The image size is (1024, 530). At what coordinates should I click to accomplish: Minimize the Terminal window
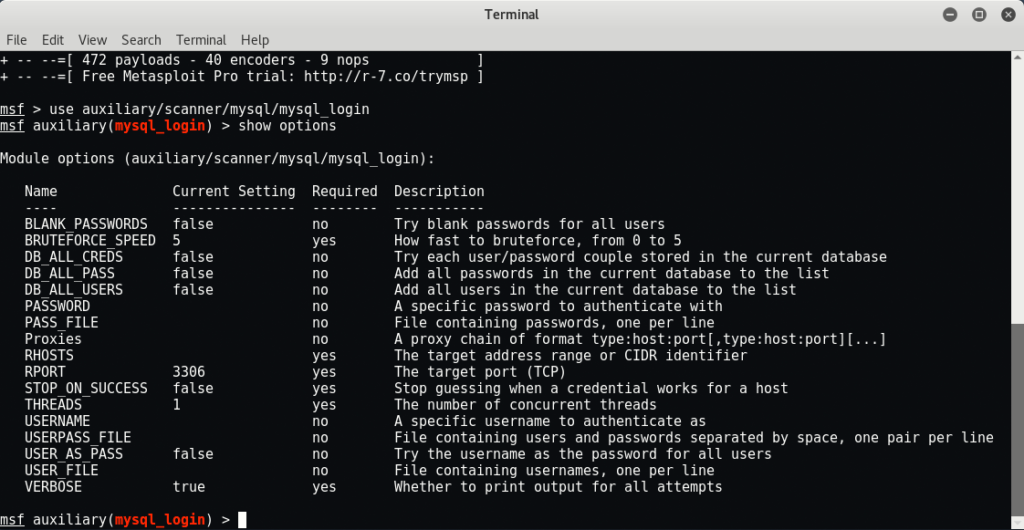(x=951, y=15)
